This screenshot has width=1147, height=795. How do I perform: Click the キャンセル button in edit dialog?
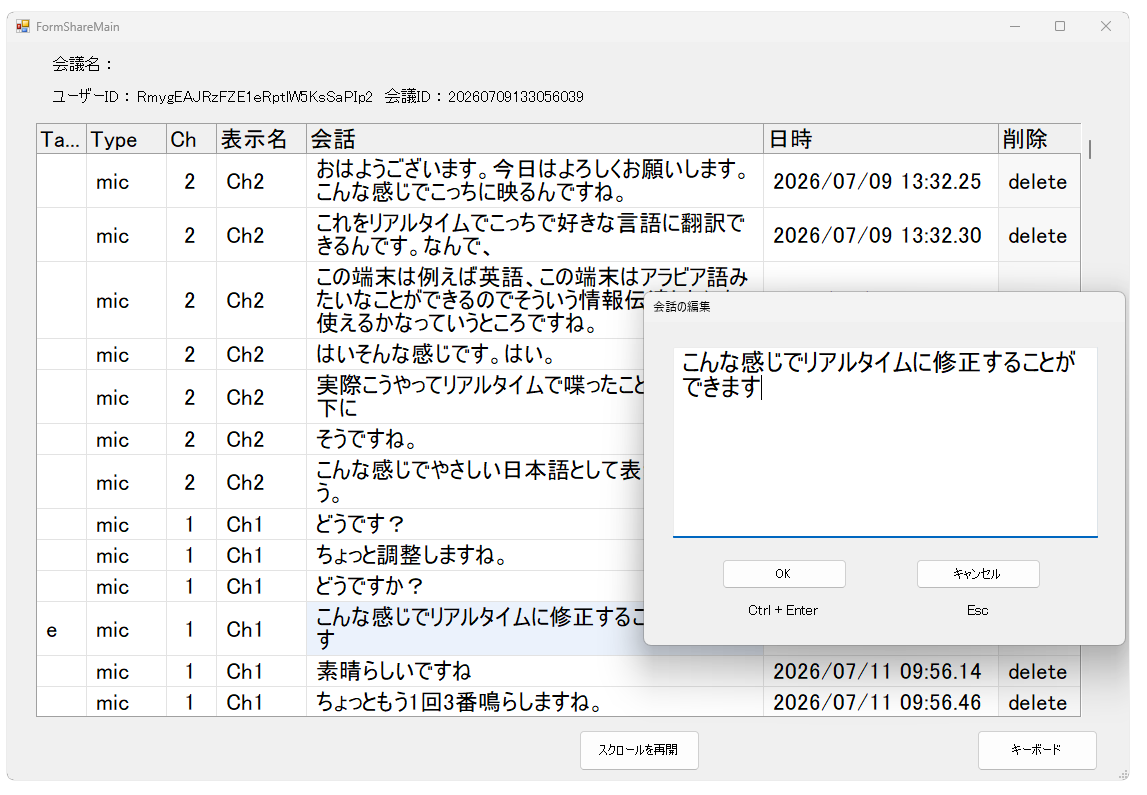pos(977,573)
